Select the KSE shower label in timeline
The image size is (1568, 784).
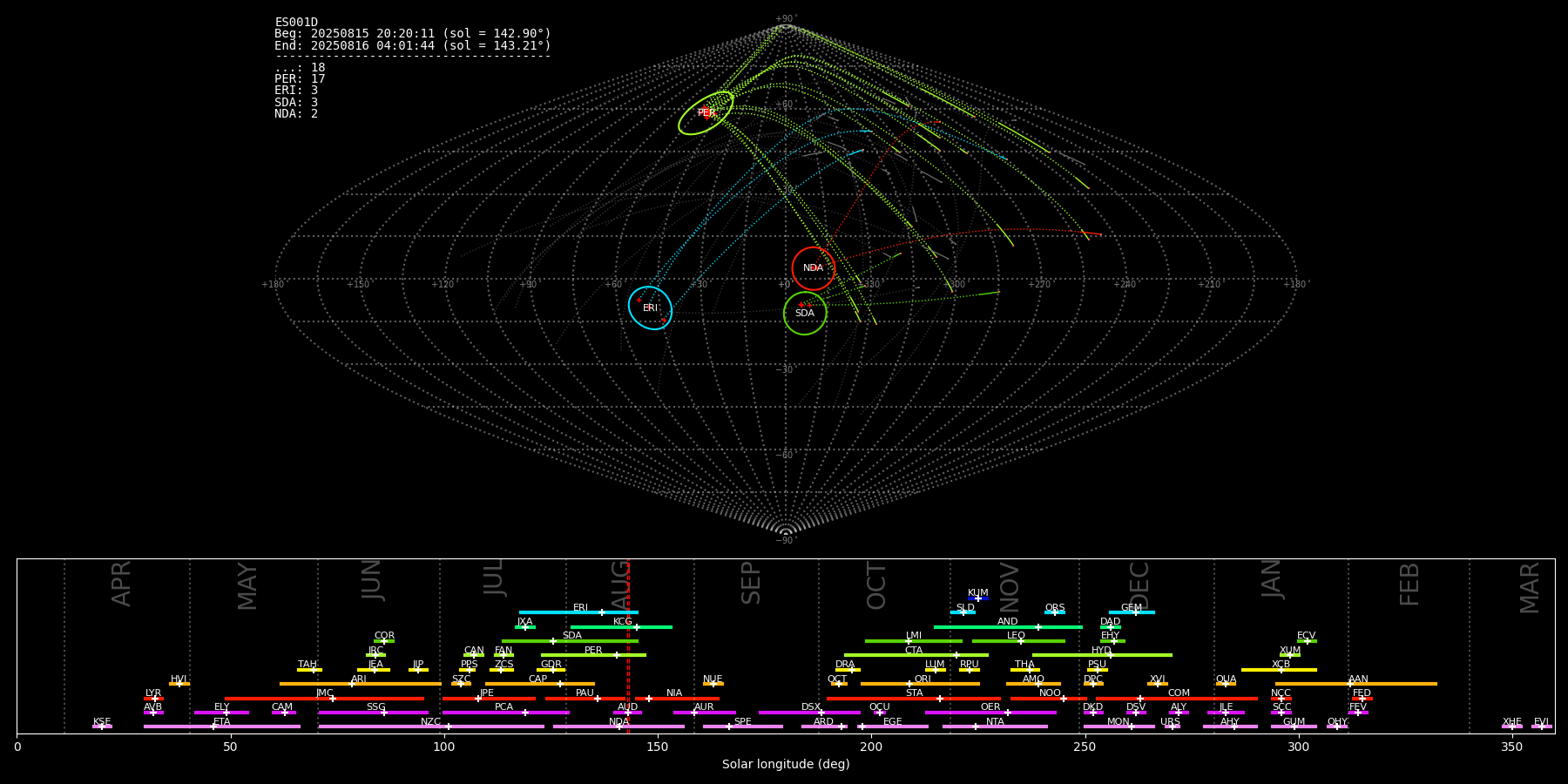[102, 722]
